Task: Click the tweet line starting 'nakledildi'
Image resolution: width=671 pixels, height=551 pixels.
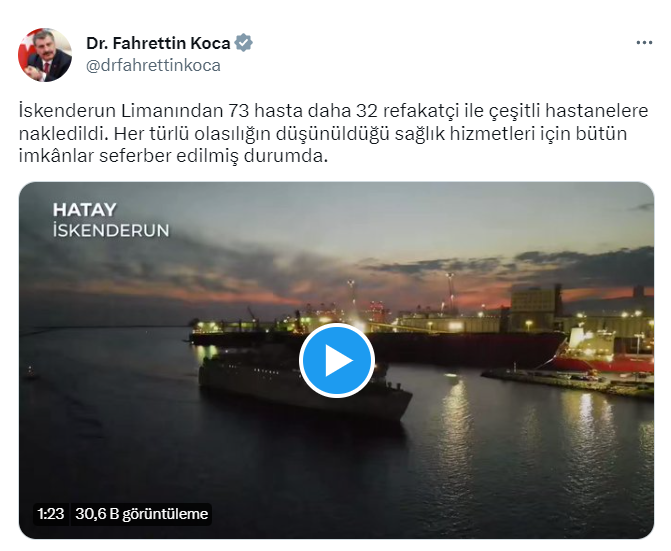Action: pyautogui.click(x=323, y=133)
